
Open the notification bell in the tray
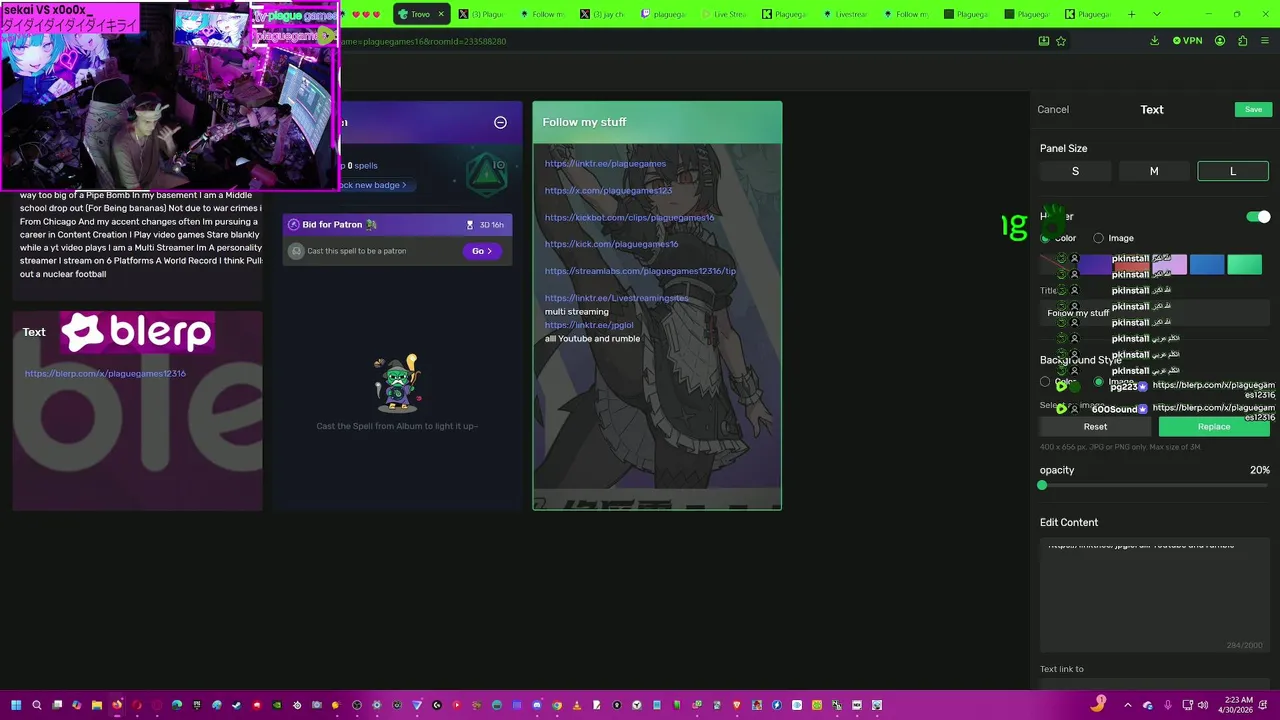tap(1264, 705)
